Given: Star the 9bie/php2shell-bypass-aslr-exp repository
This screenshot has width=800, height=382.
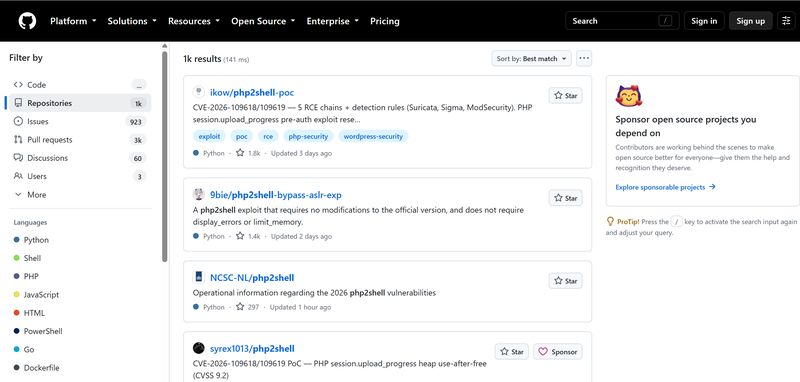Looking at the screenshot, I should (565, 198).
